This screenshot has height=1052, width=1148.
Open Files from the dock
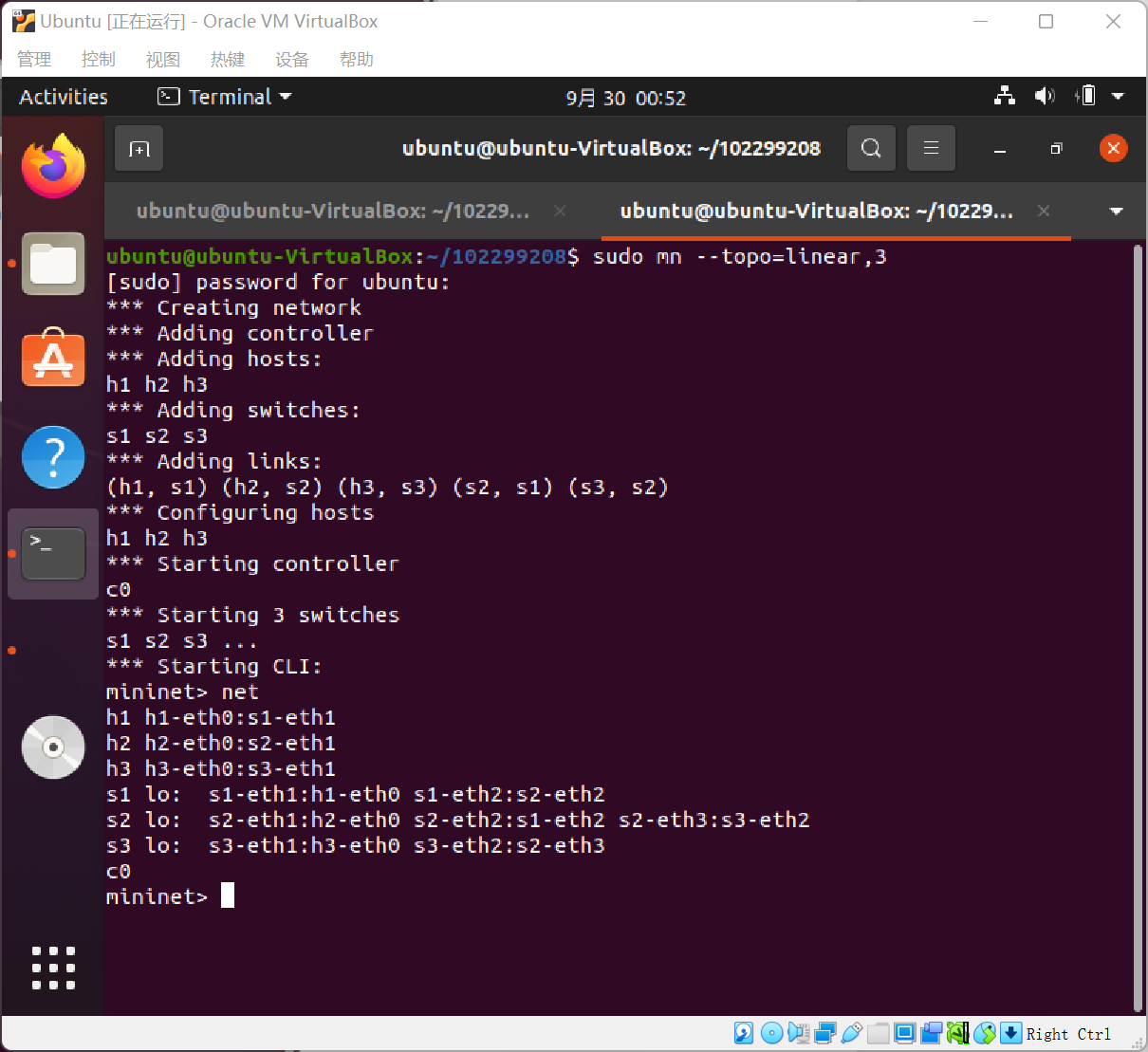tap(53, 264)
